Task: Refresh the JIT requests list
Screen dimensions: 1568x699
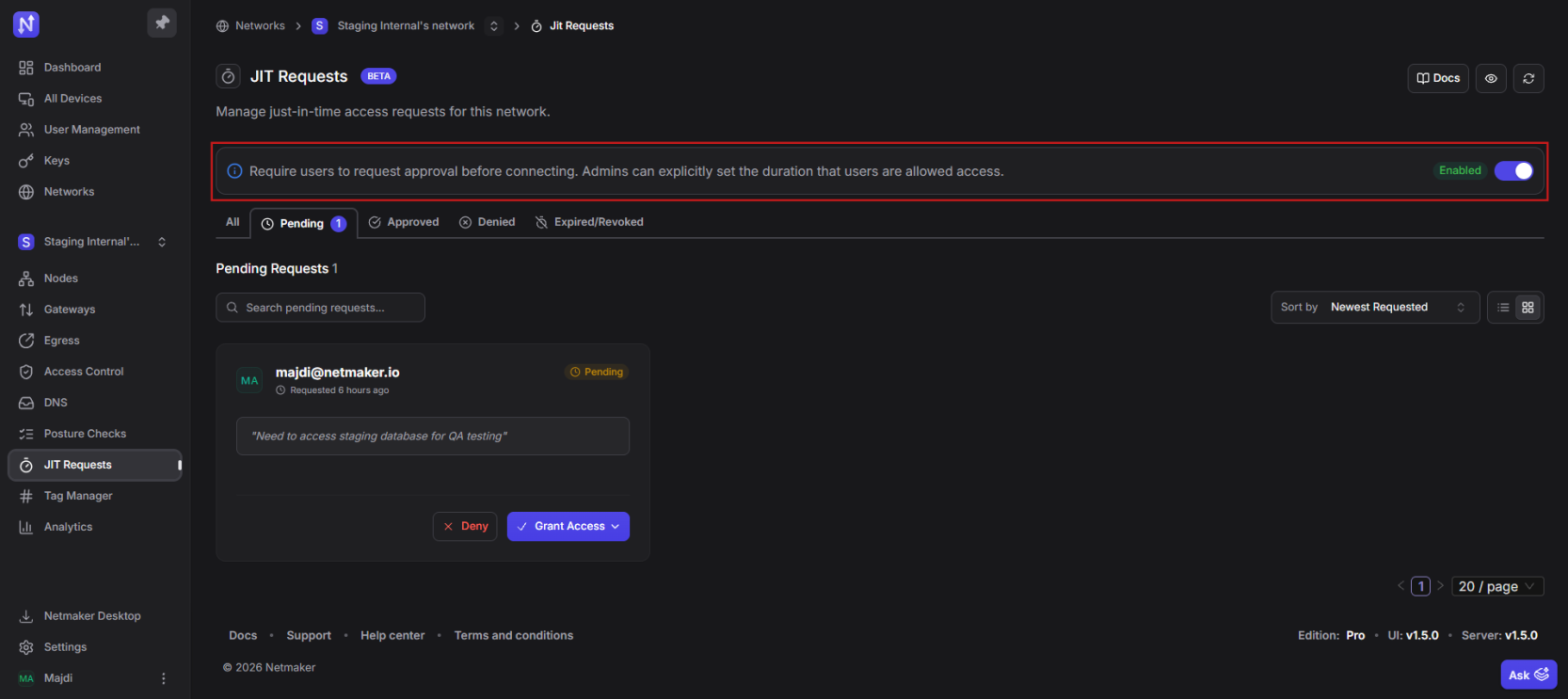Action: (x=1528, y=78)
